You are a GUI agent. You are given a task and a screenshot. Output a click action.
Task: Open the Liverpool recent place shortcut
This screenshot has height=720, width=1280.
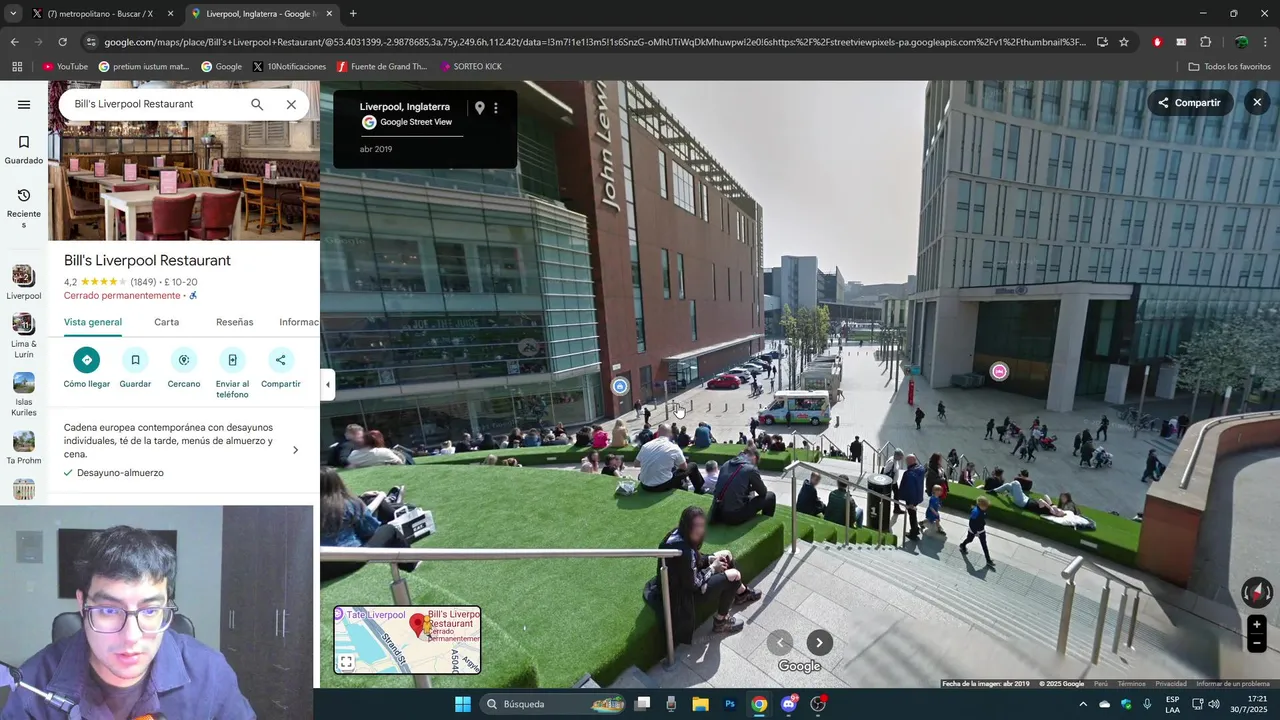click(24, 283)
